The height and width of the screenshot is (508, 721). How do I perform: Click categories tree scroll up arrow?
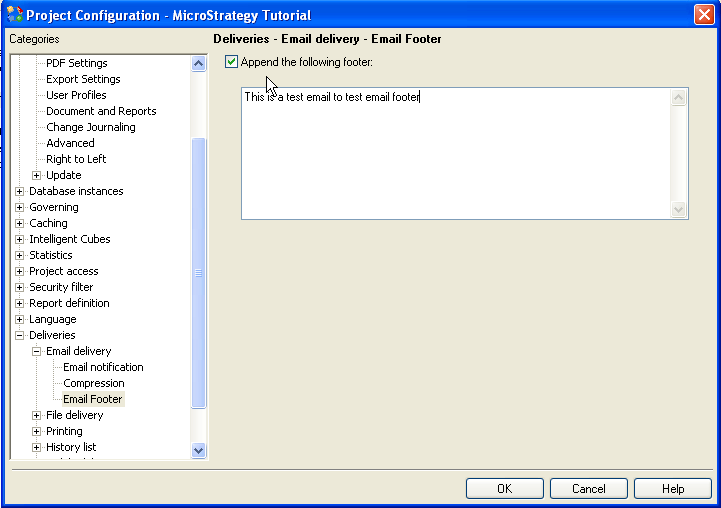(199, 63)
